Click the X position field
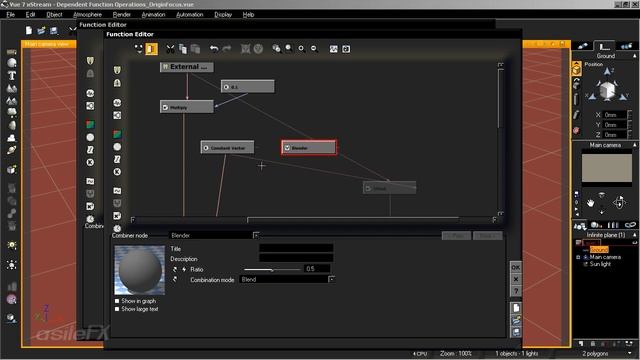Viewport: 640px width, 360px height. (615, 115)
